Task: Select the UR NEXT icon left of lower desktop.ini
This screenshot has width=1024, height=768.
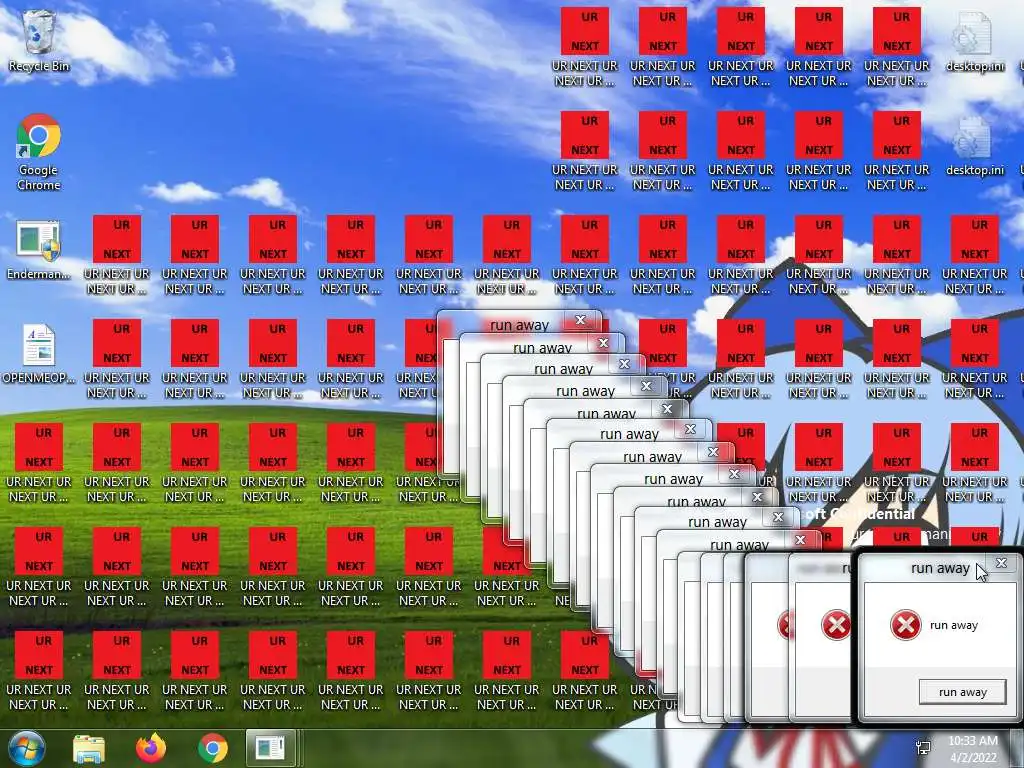Action: (x=897, y=152)
